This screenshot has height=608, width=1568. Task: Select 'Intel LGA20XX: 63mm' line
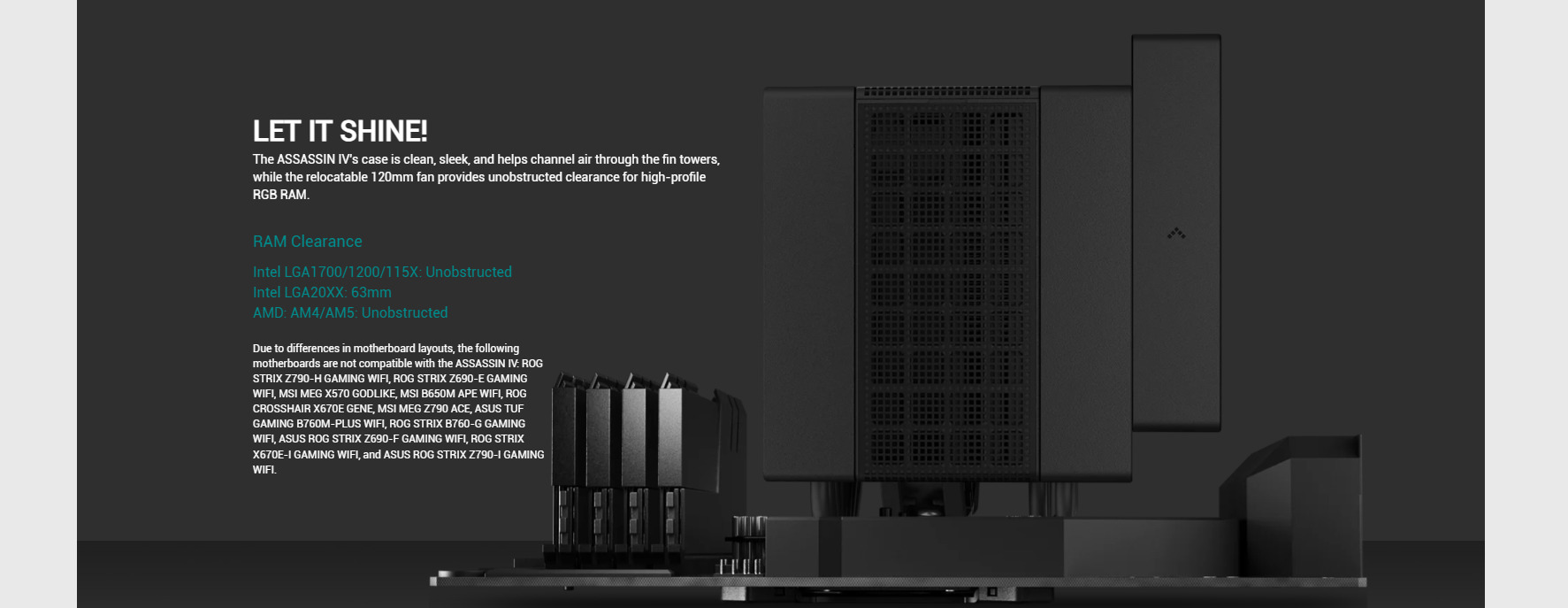322,292
